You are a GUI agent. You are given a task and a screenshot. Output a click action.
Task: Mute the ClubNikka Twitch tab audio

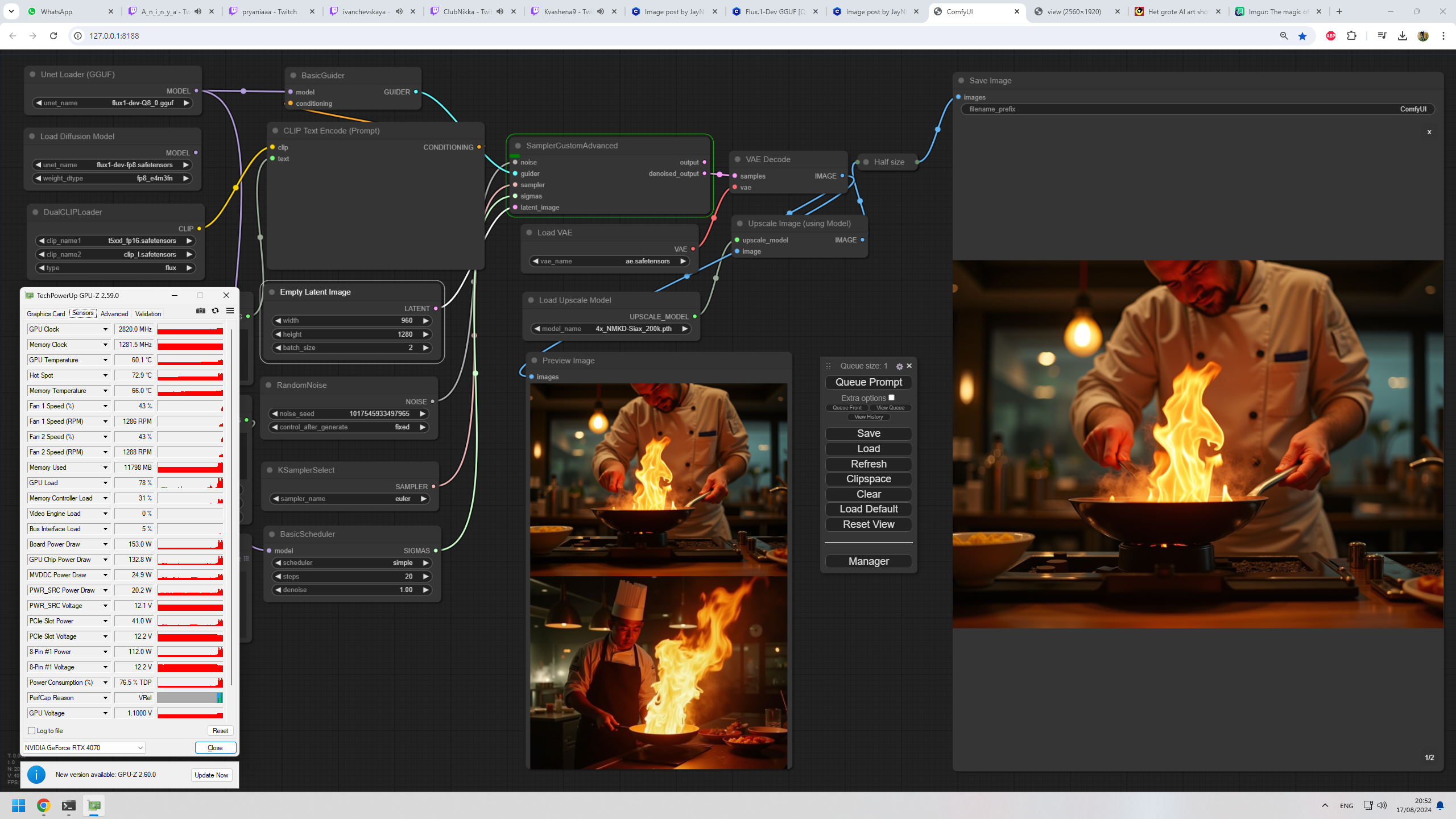[500, 11]
